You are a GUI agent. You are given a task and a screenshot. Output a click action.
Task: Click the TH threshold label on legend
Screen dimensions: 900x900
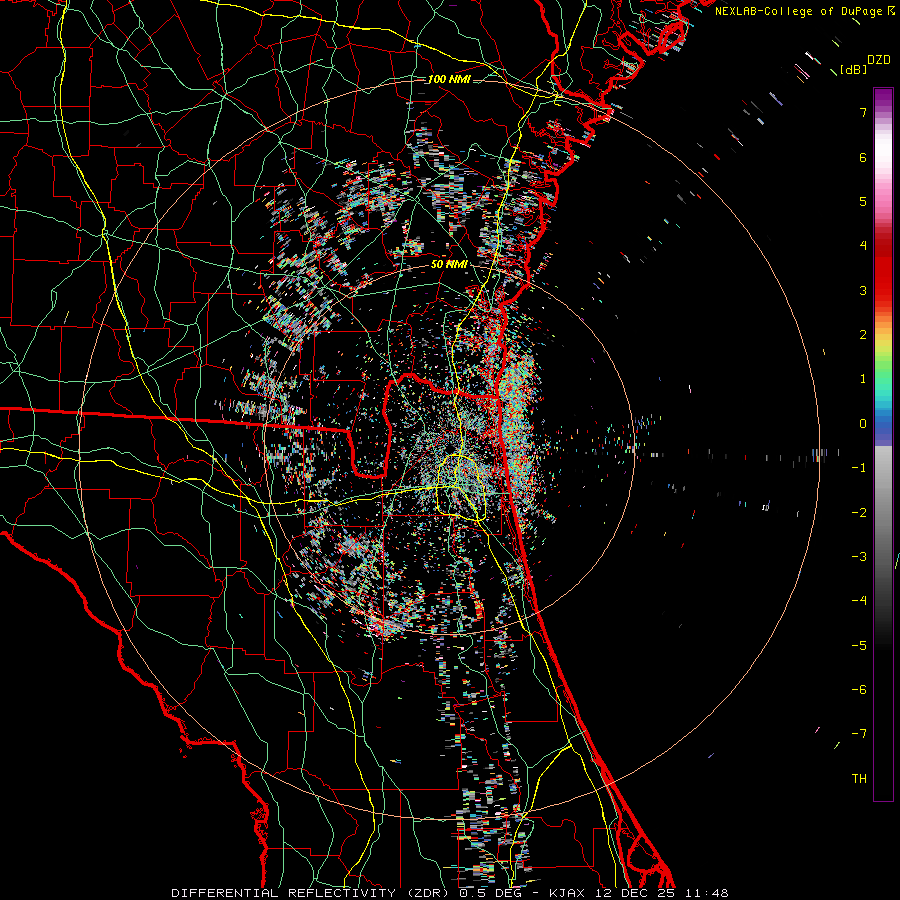tap(859, 779)
